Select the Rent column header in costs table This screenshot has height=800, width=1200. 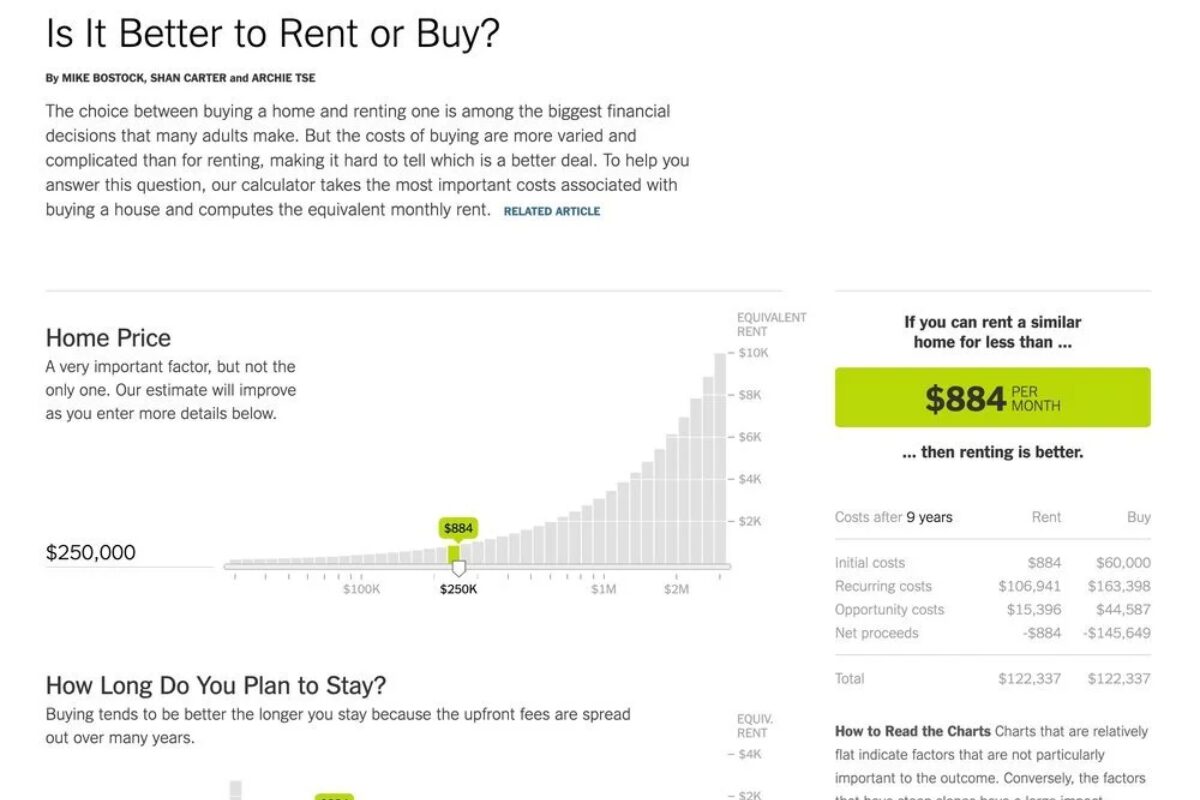coord(1046,517)
